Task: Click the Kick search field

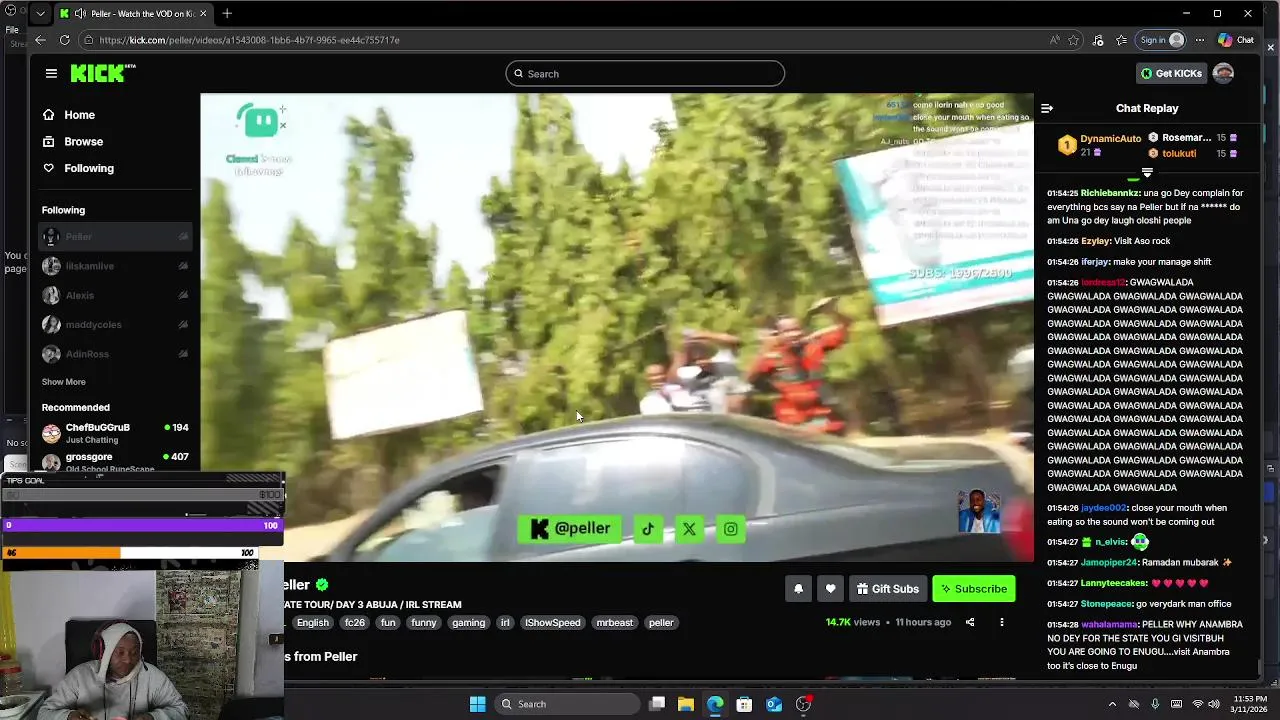Action: click(645, 74)
